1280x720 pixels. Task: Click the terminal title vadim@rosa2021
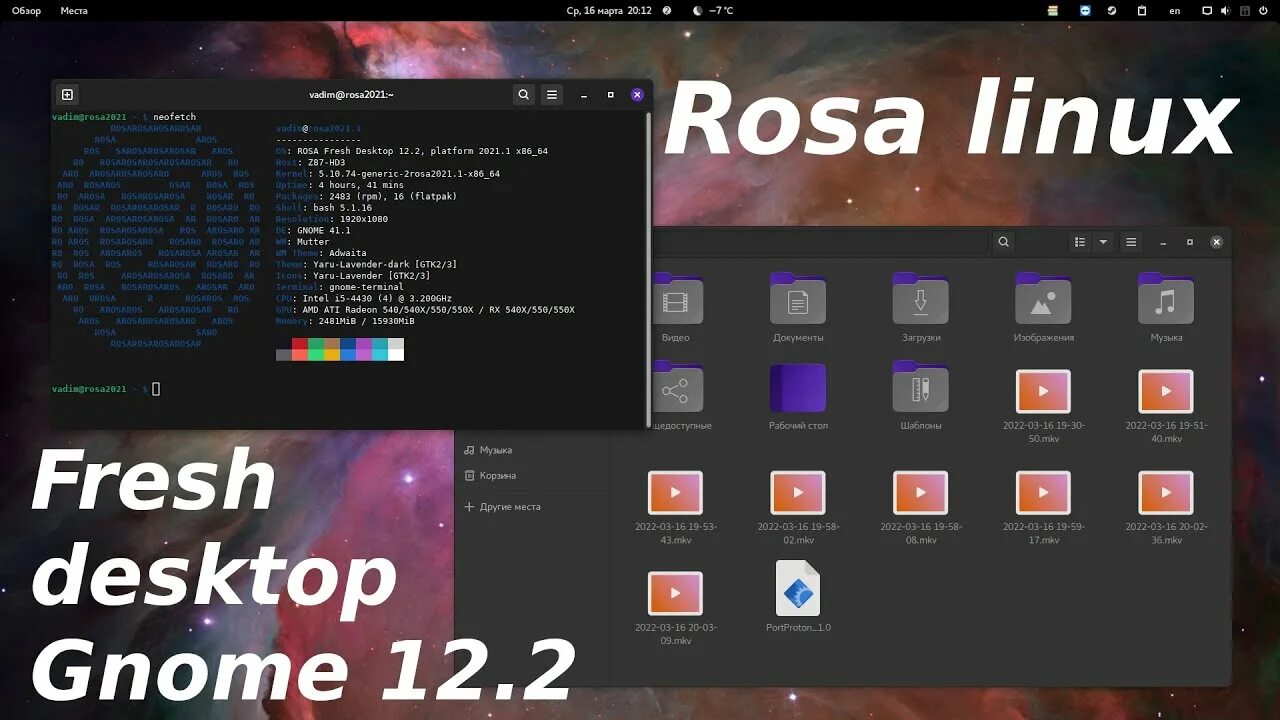click(351, 95)
